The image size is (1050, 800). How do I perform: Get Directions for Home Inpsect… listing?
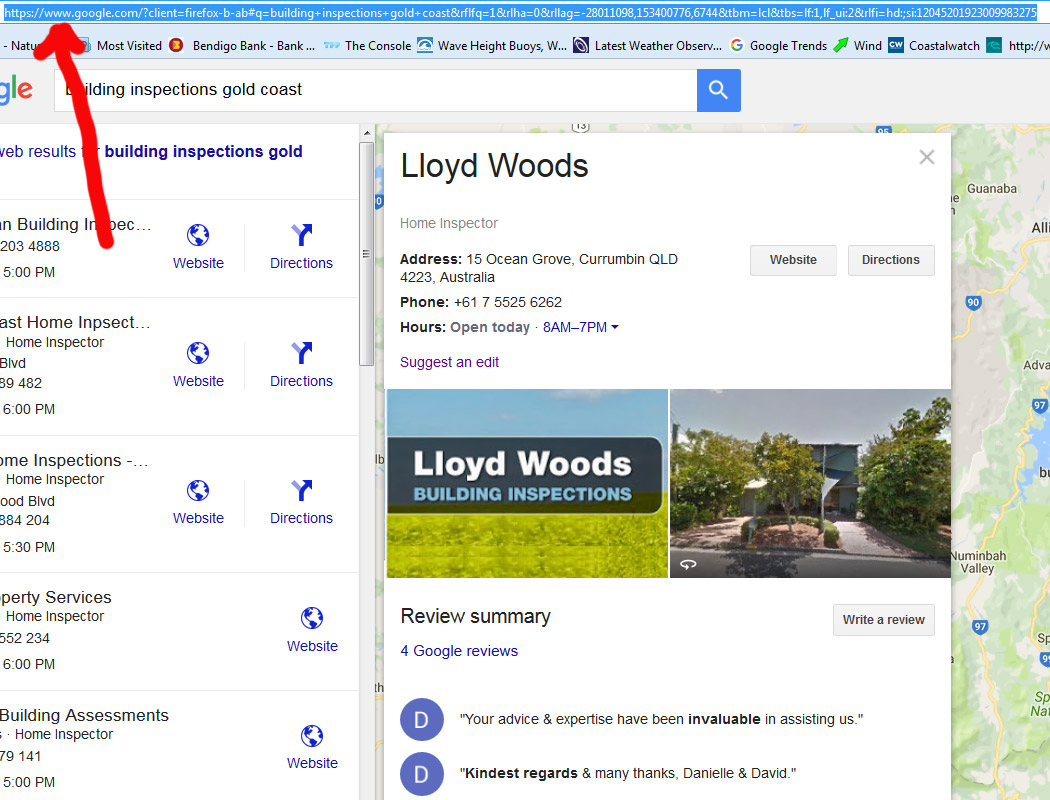click(301, 365)
